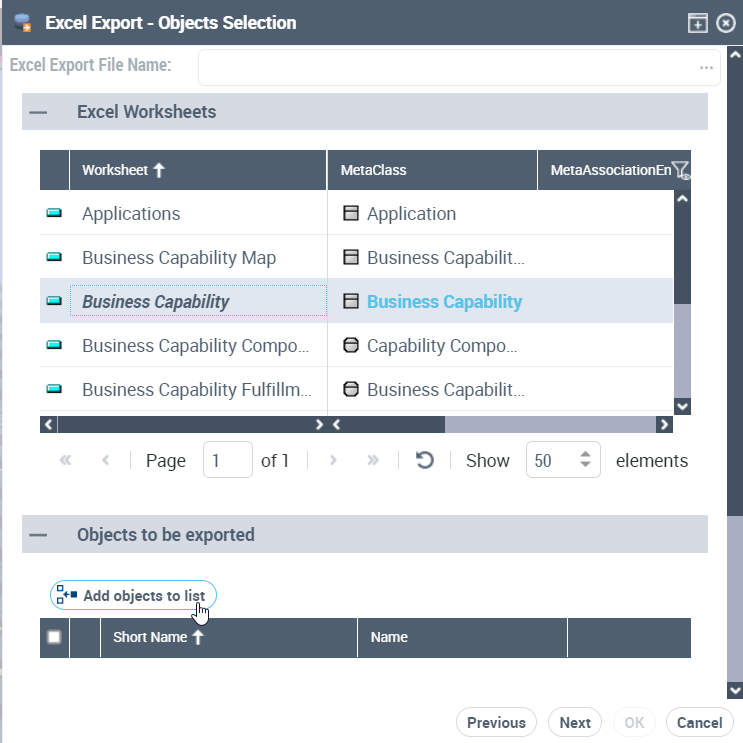The height and width of the screenshot is (743, 743).
Task: Toggle the select-all checkbox in objects list
Action: (x=54, y=637)
